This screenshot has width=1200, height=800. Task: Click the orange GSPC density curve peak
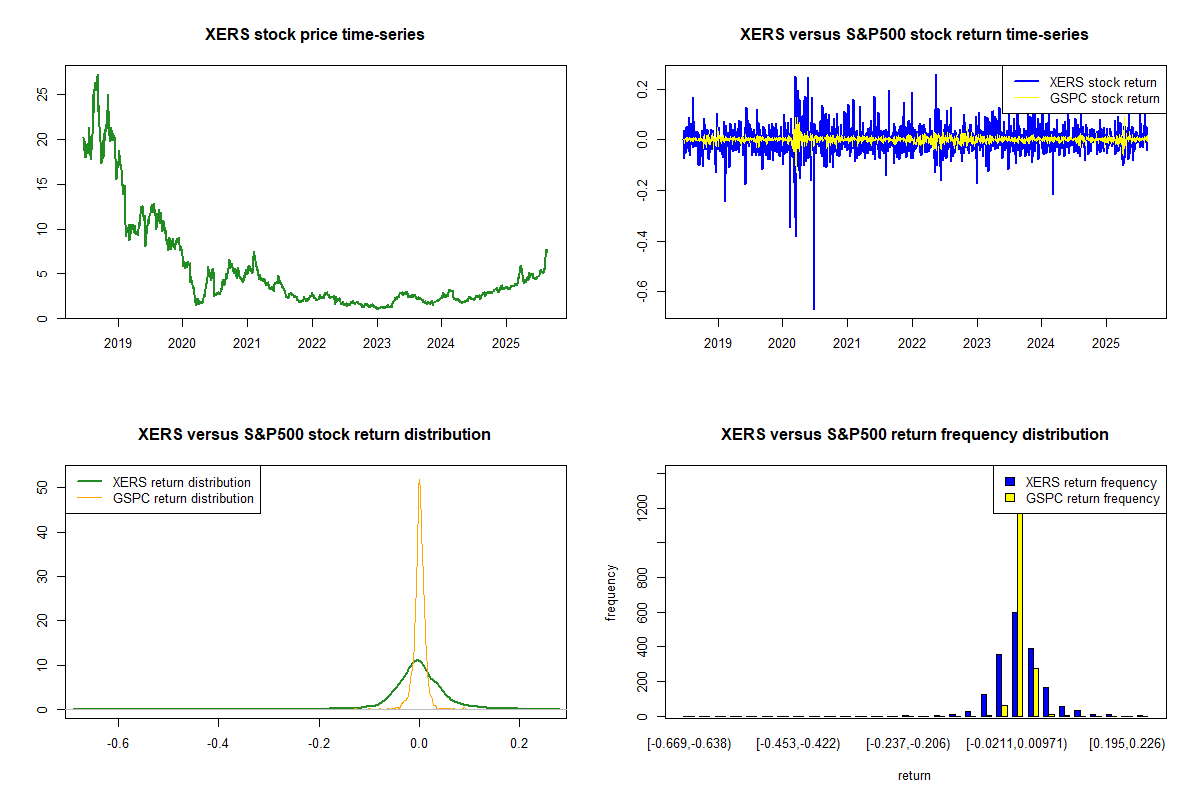419,483
